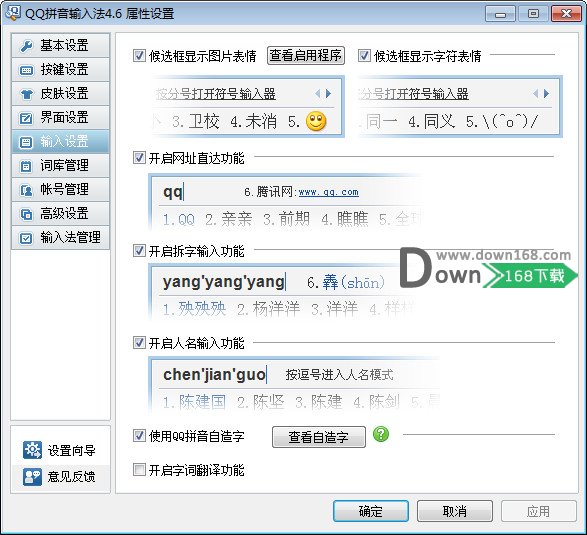The width and height of the screenshot is (587, 535).
Task: Click the 确定 button
Action: pyautogui.click(x=371, y=511)
